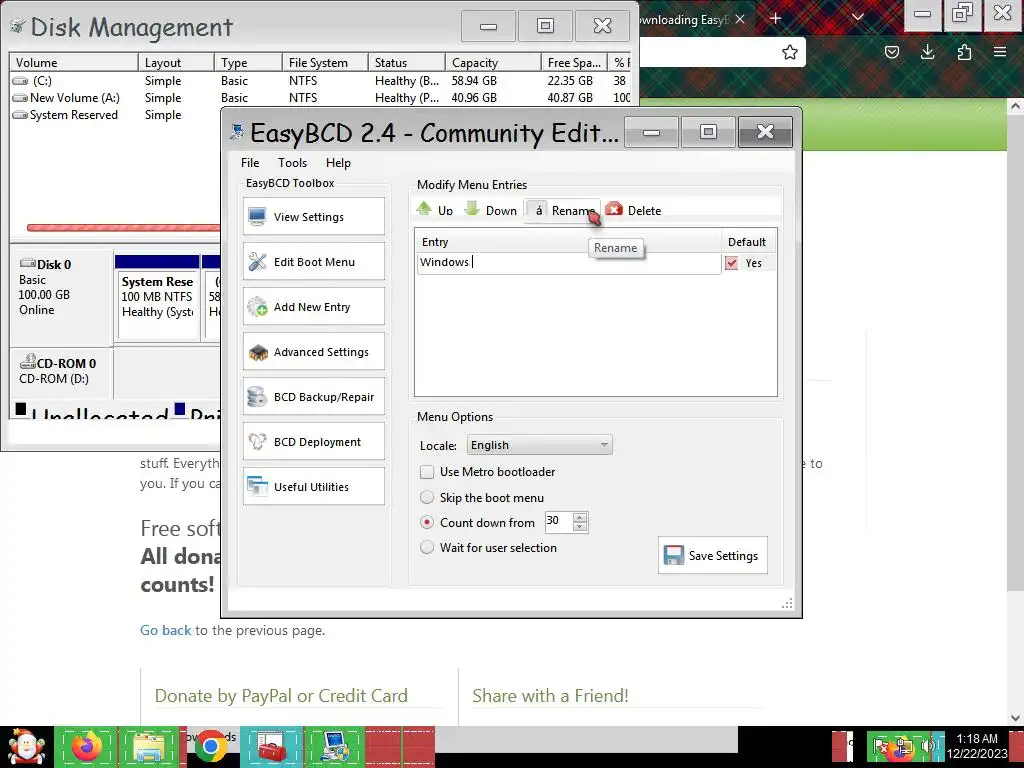
Task: Click the Santa start button on taskbar
Action: click(26, 747)
